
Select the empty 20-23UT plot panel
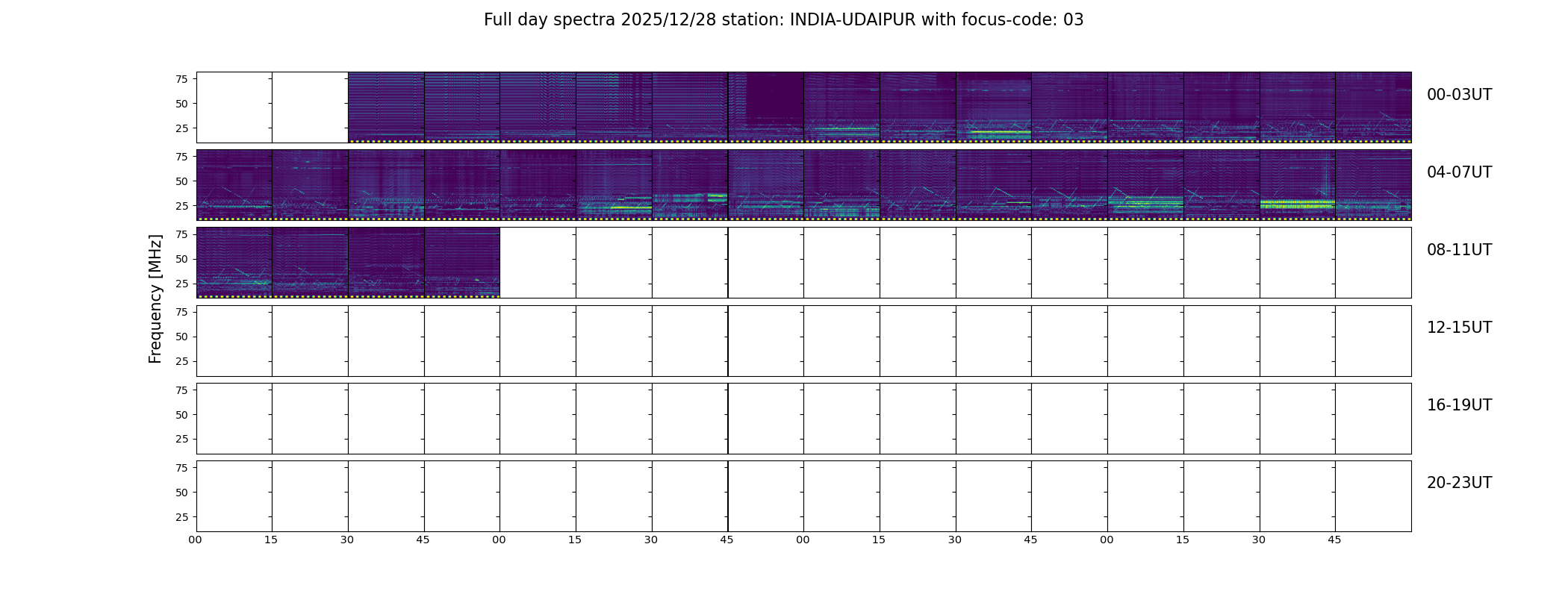coord(804,496)
